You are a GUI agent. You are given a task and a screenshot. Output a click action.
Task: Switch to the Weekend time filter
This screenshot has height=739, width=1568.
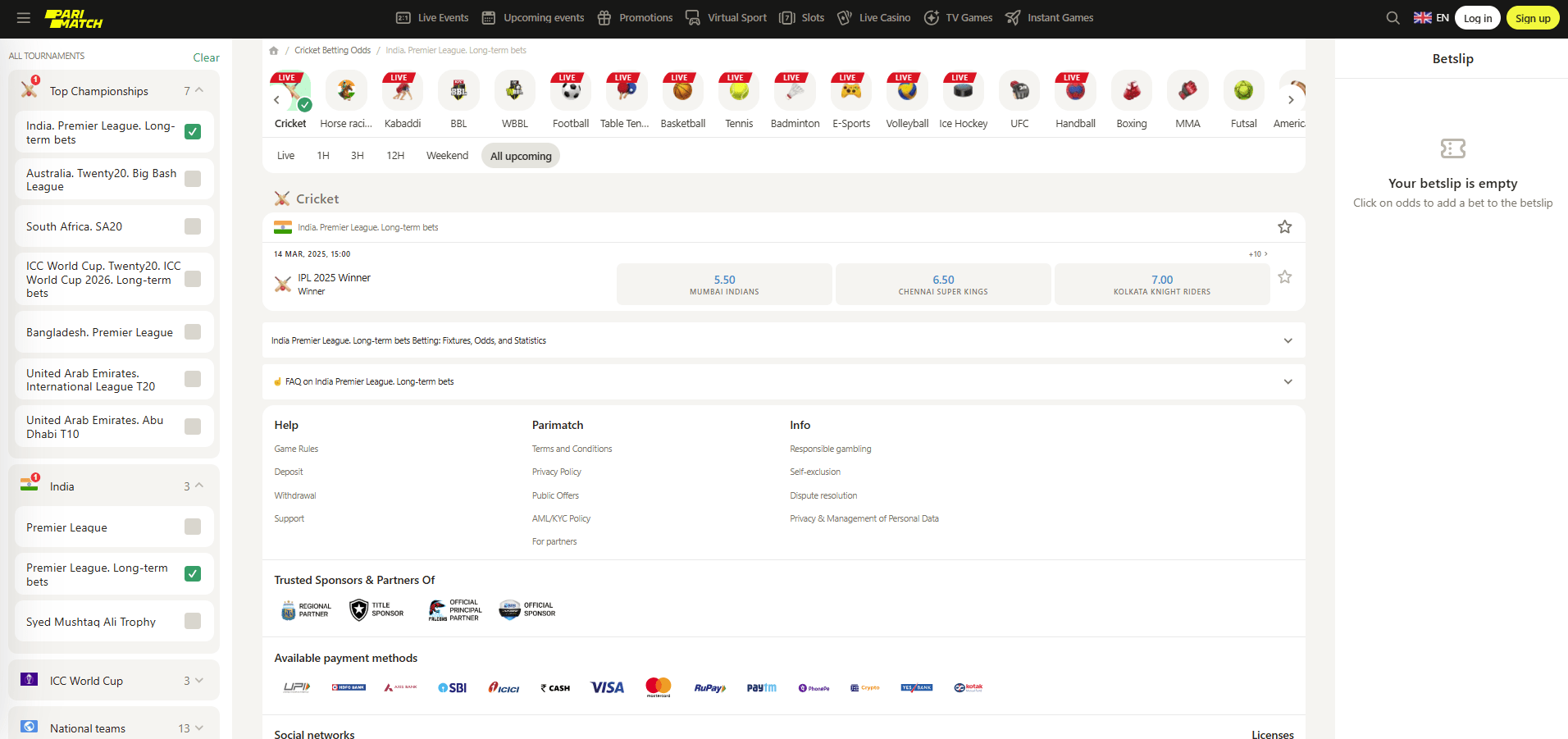447,156
